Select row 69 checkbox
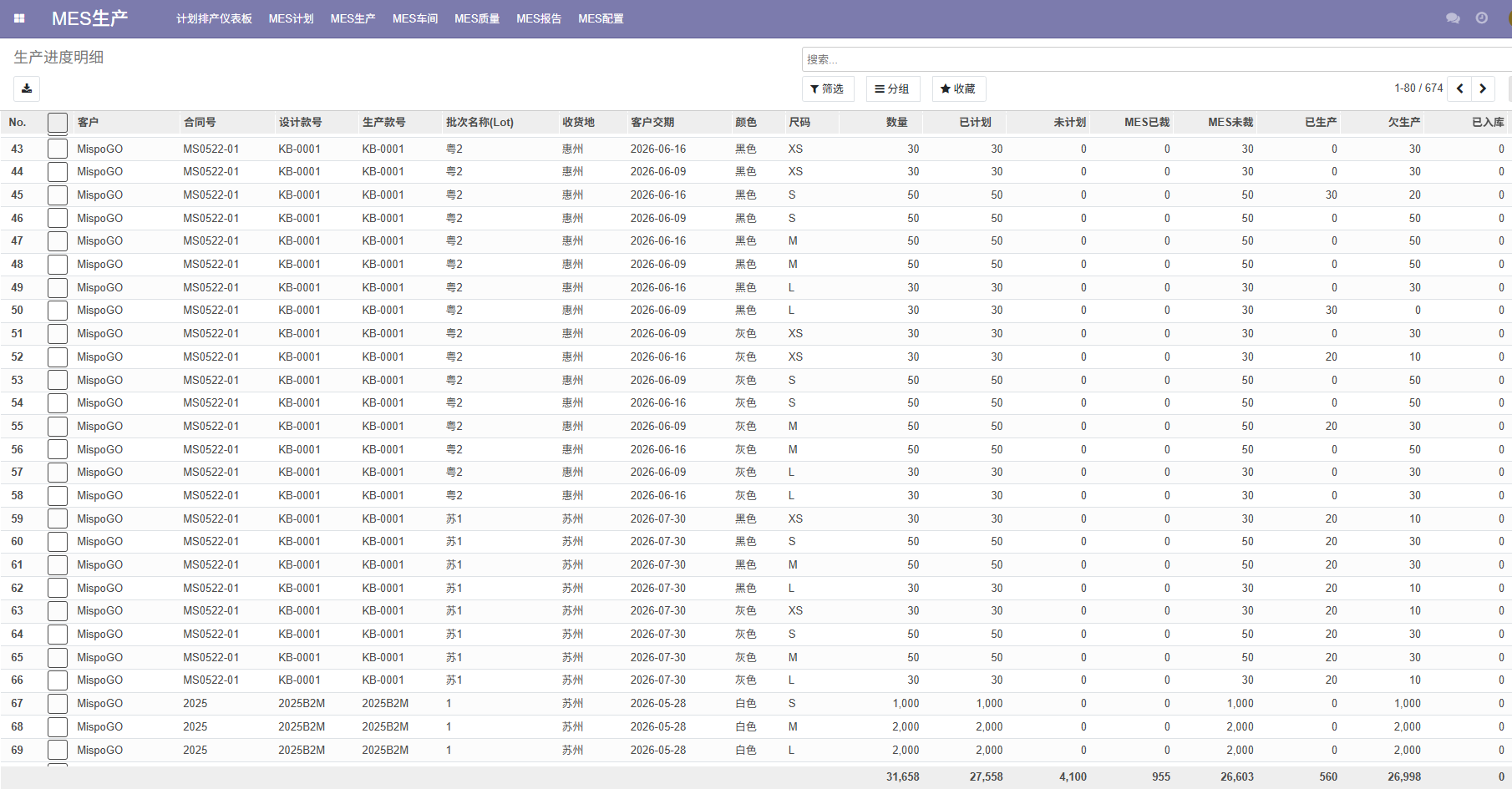Image resolution: width=1512 pixels, height=789 pixels. (58, 750)
